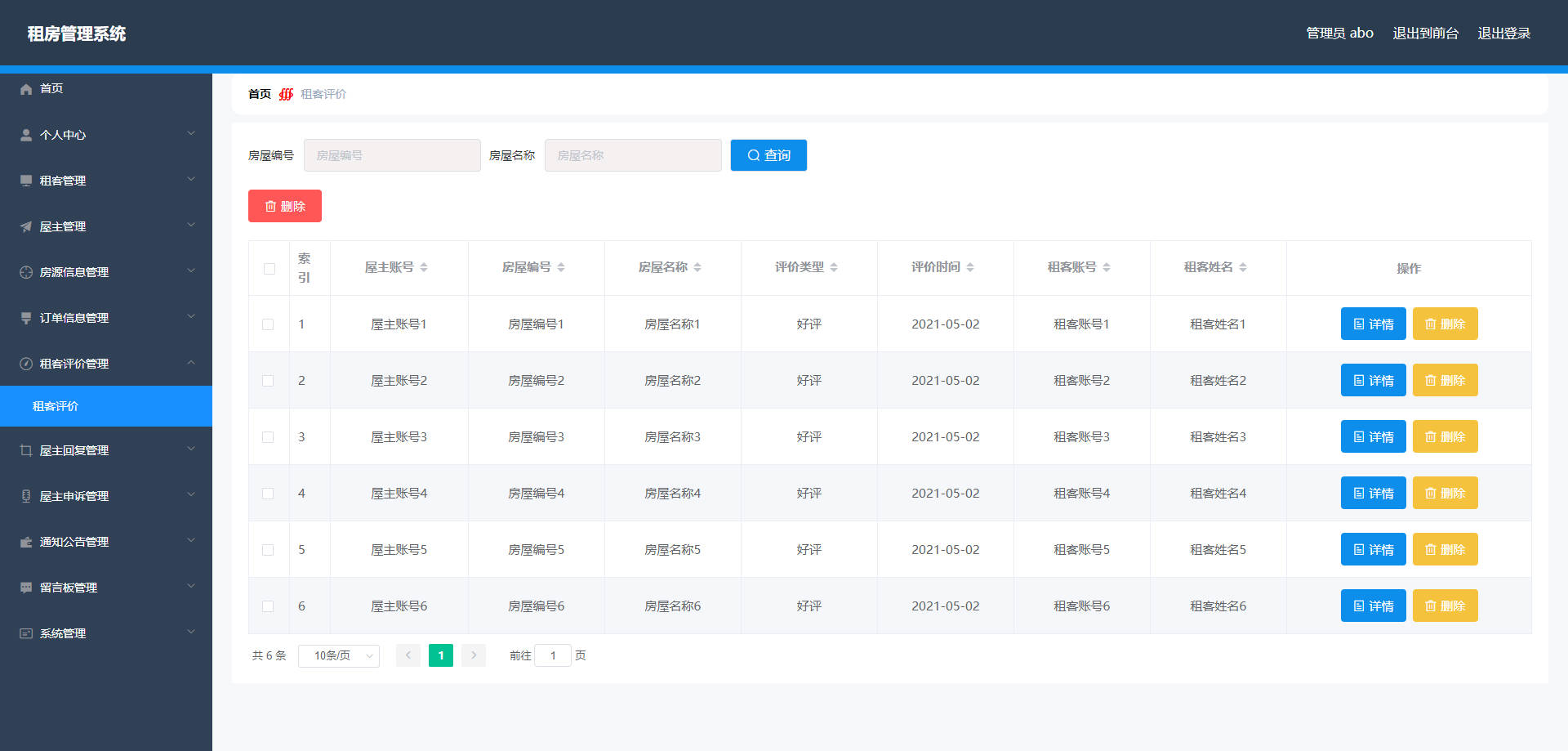Click the red breadcrumb separator icon
Screen dimensions: 1568x751
pos(286,94)
